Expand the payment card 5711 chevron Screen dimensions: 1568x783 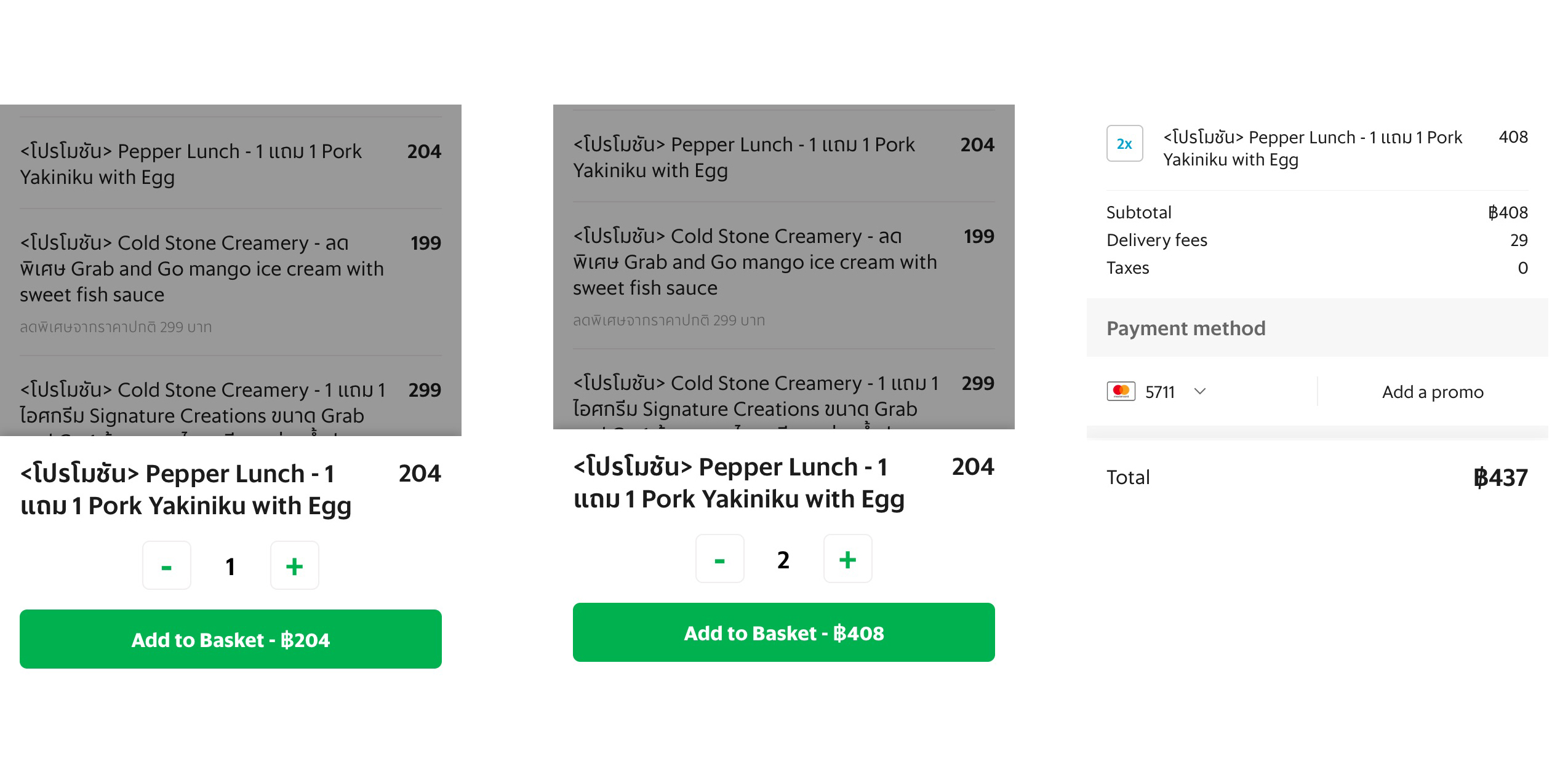[x=1200, y=391]
